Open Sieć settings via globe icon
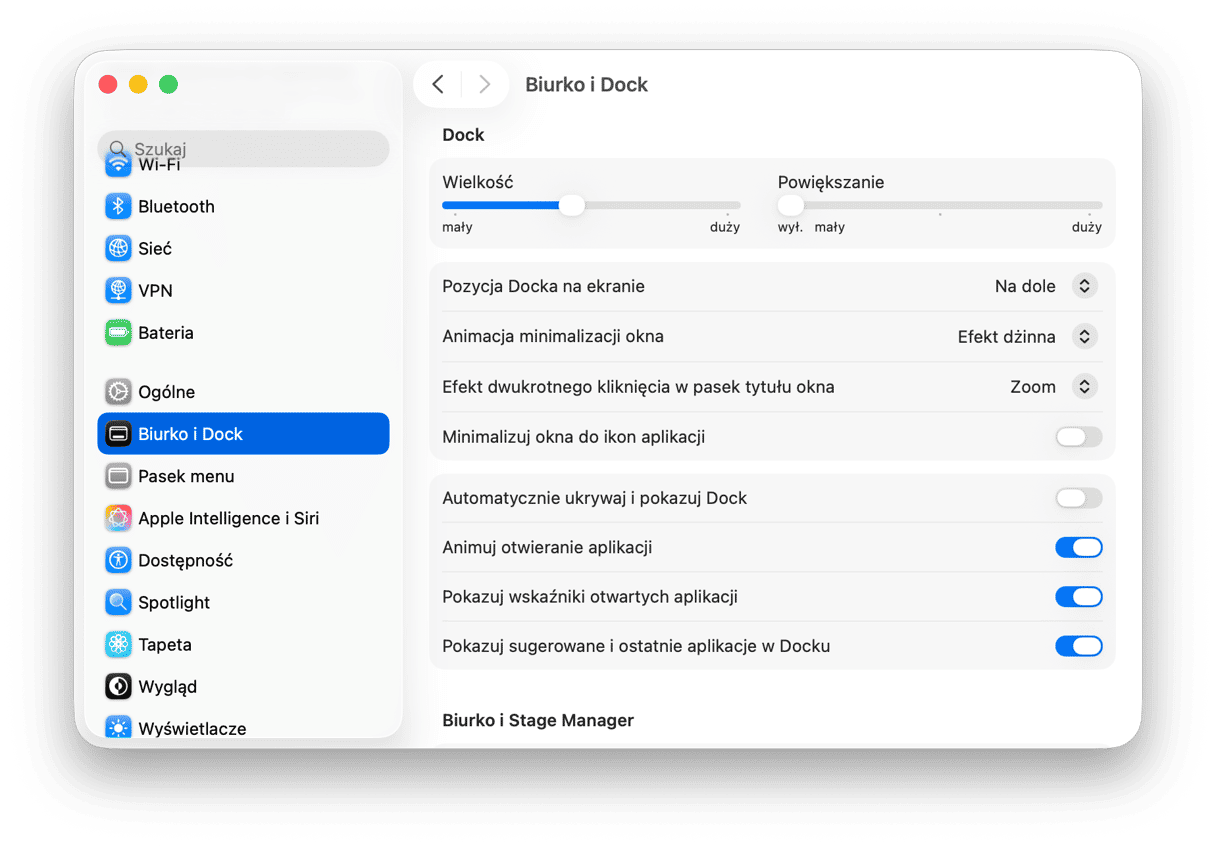The height and width of the screenshot is (846, 1216). coord(119,248)
